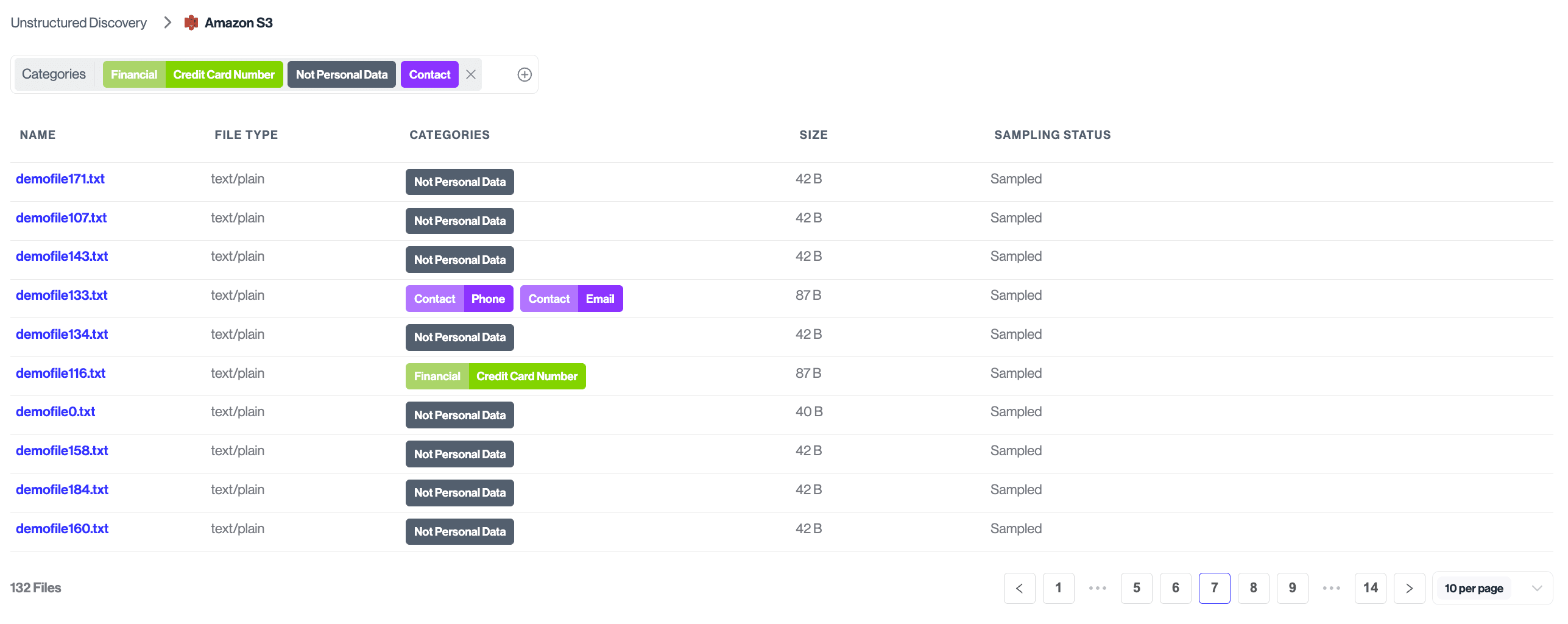Click the Amazon S3 bucket icon
The width and height of the screenshot is (1568, 624).
191,23
